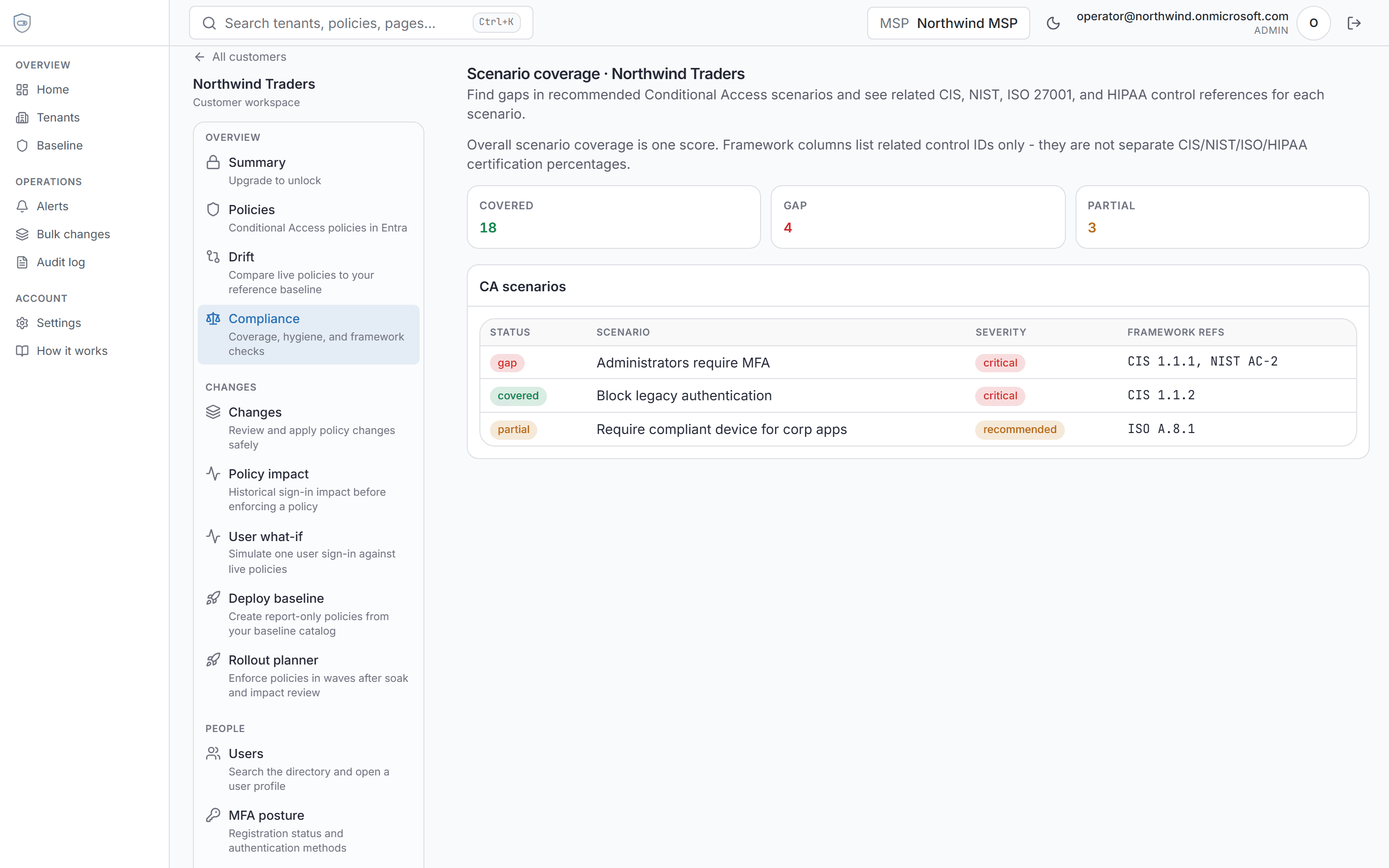Open Tenants in the sidebar
Screen dimensions: 1389x868
(x=84, y=118)
